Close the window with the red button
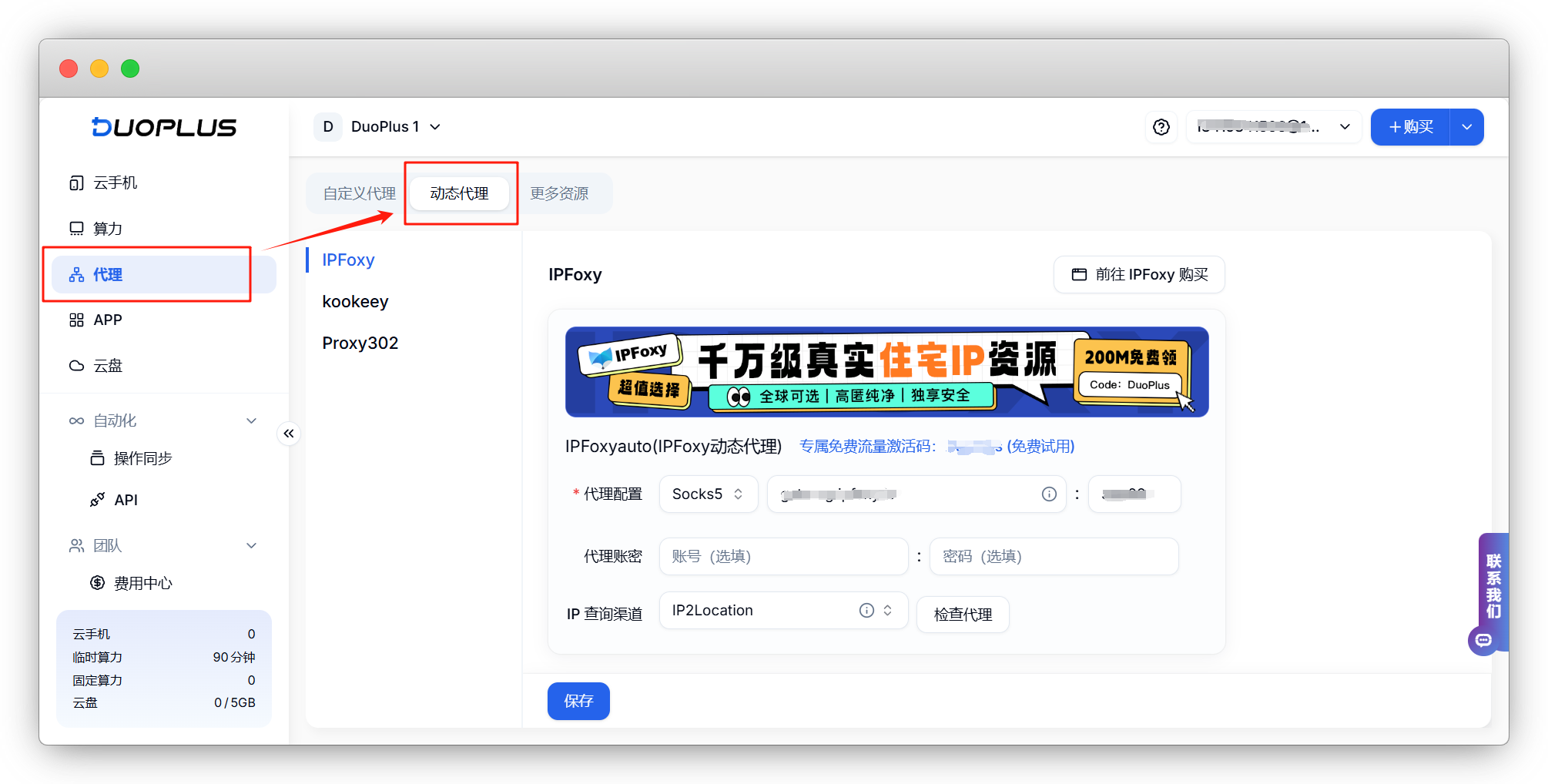 click(x=69, y=69)
